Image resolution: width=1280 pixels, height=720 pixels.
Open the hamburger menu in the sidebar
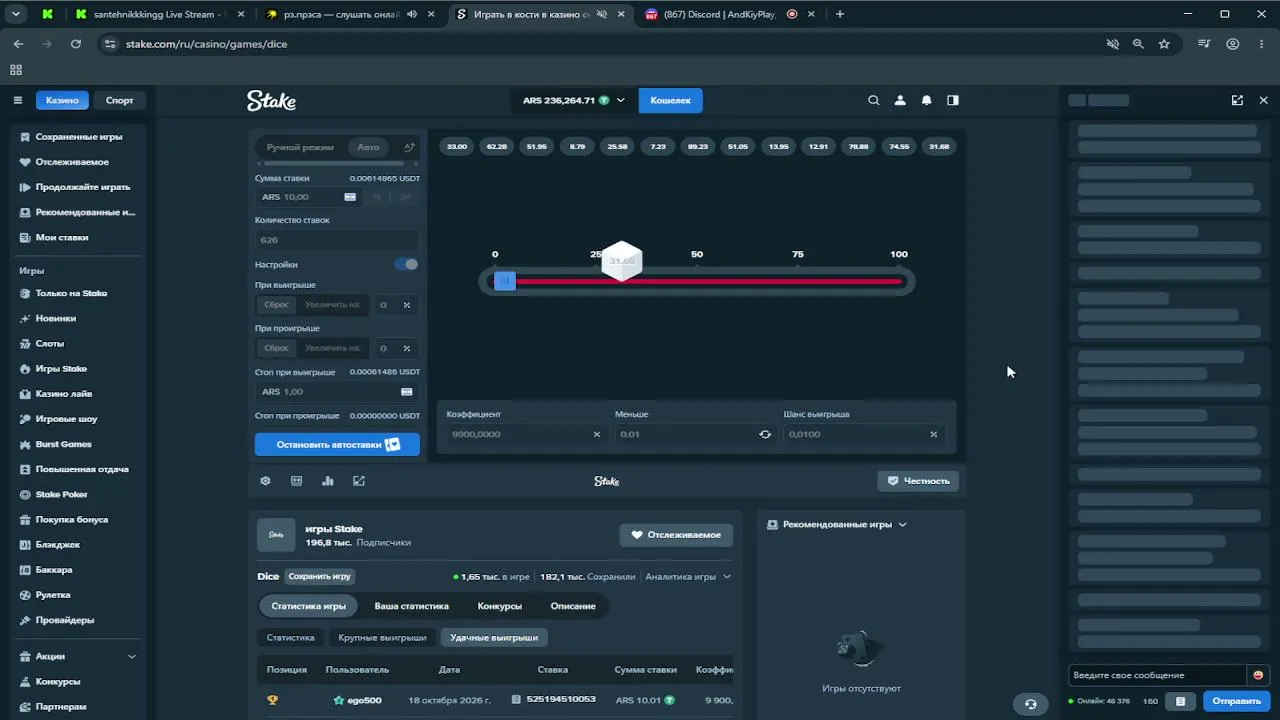(x=18, y=100)
